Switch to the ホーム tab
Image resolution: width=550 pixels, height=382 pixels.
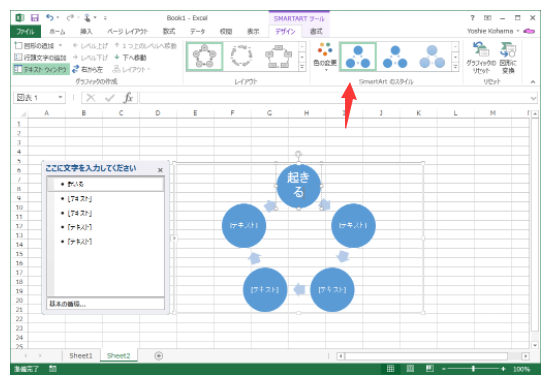click(57, 32)
